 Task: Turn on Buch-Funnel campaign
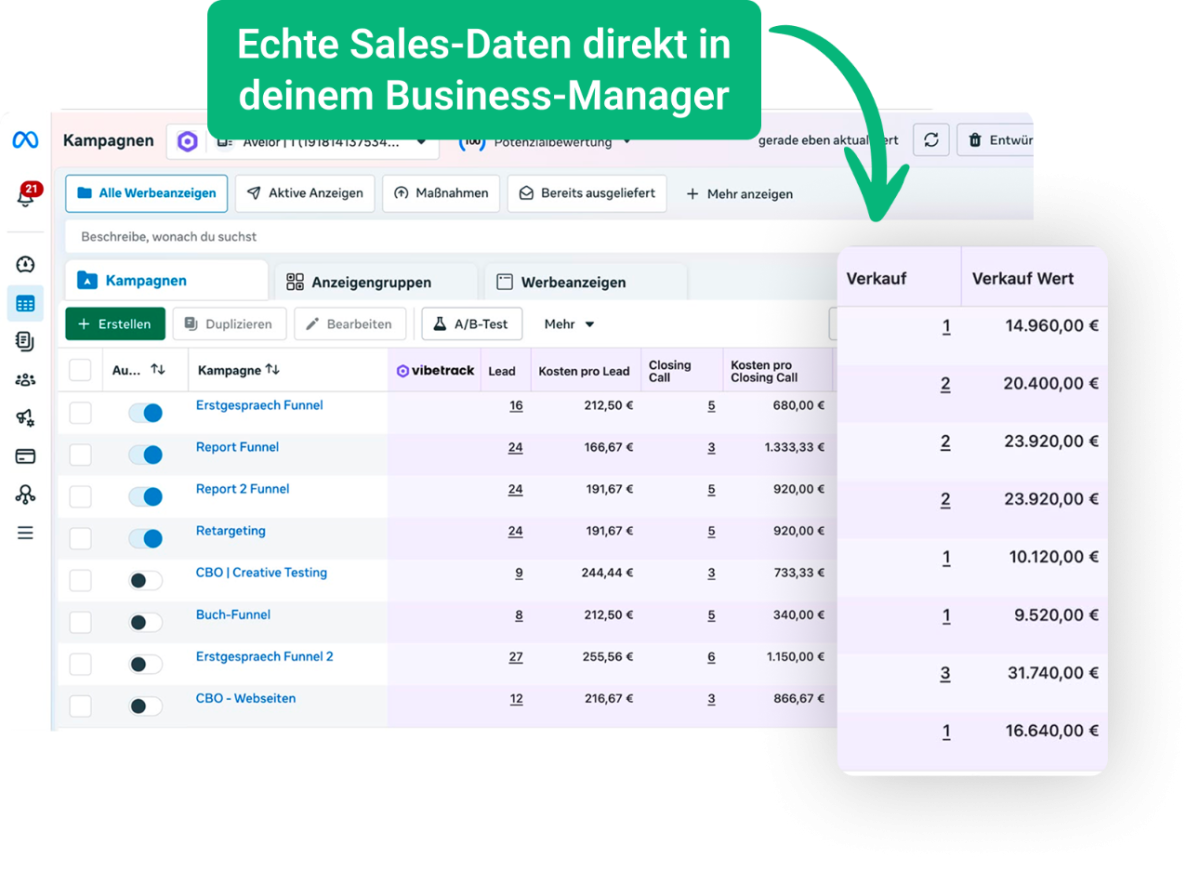tap(145, 623)
